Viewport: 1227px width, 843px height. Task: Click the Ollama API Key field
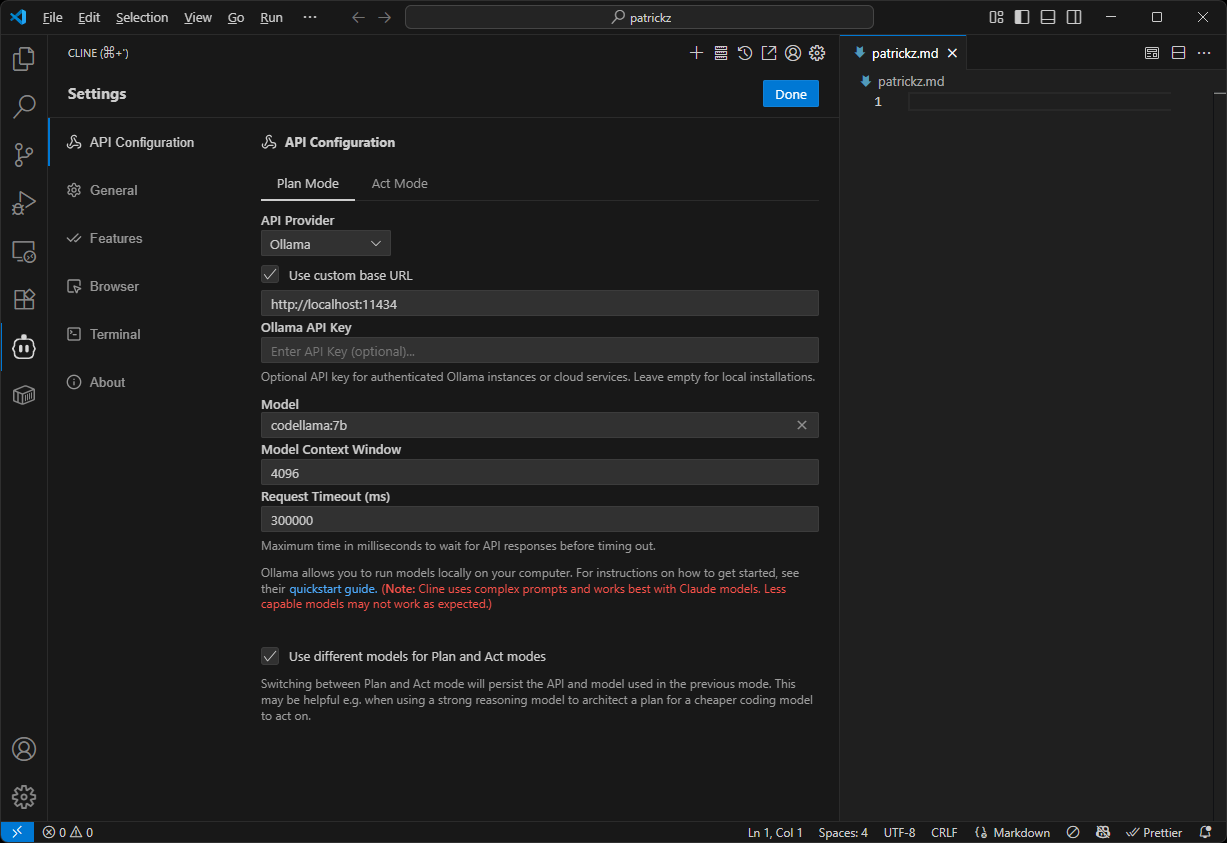540,350
